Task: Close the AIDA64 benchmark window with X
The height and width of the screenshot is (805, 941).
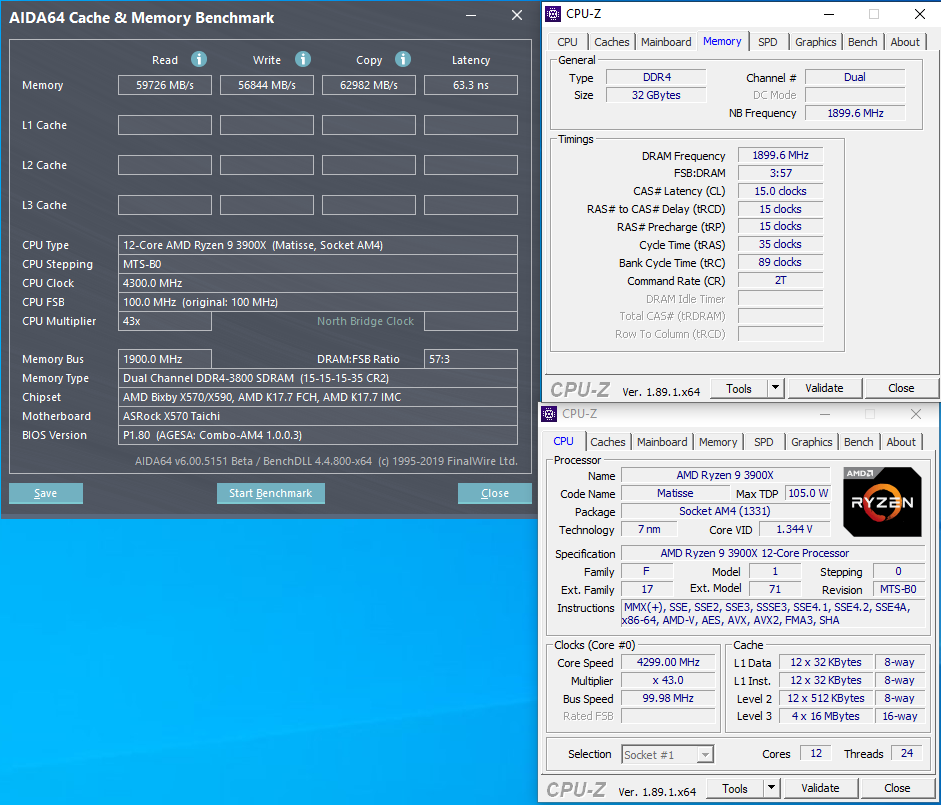Action: [x=517, y=15]
